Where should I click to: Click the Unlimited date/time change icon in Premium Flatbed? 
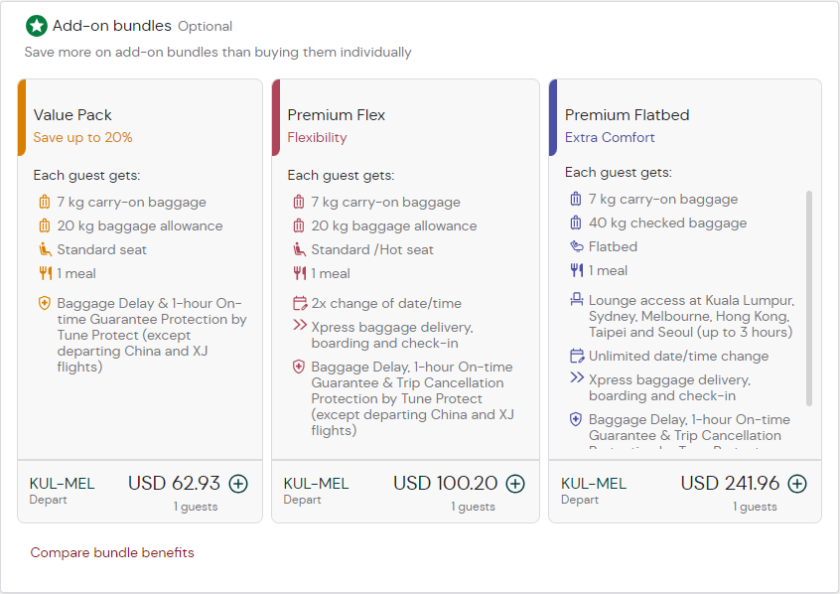(x=576, y=355)
